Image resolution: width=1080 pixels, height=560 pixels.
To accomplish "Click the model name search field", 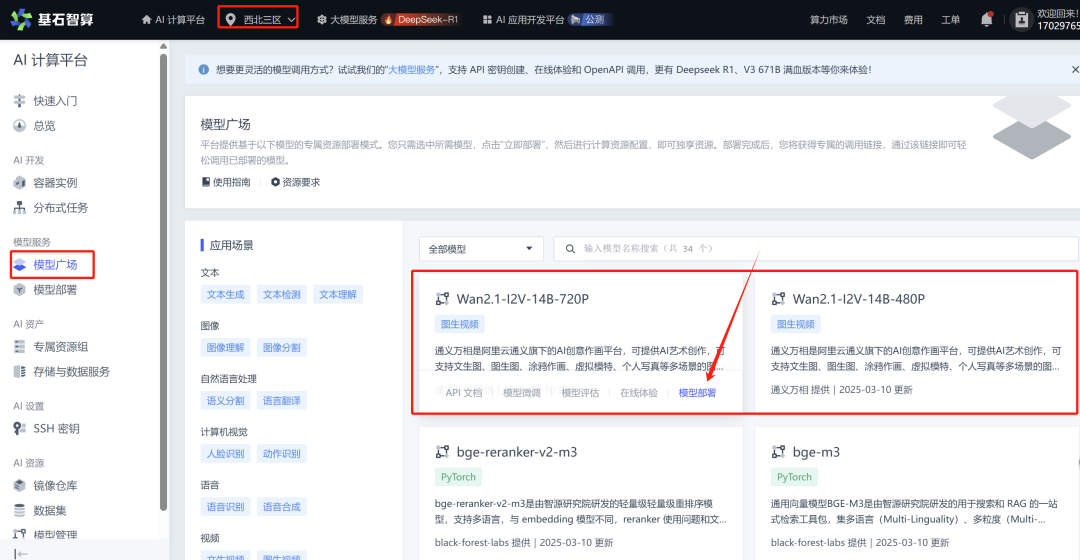I will (816, 249).
